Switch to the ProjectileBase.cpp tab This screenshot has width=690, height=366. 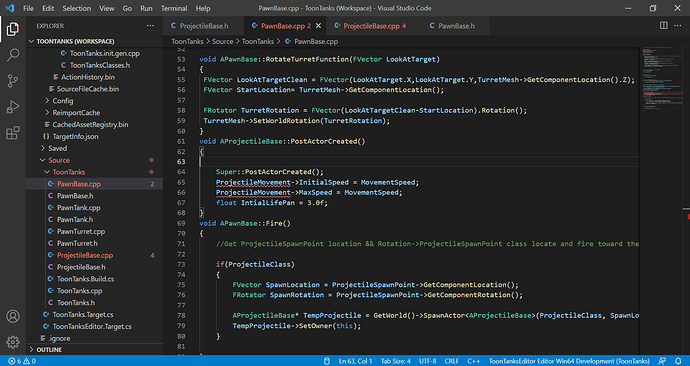[374, 26]
